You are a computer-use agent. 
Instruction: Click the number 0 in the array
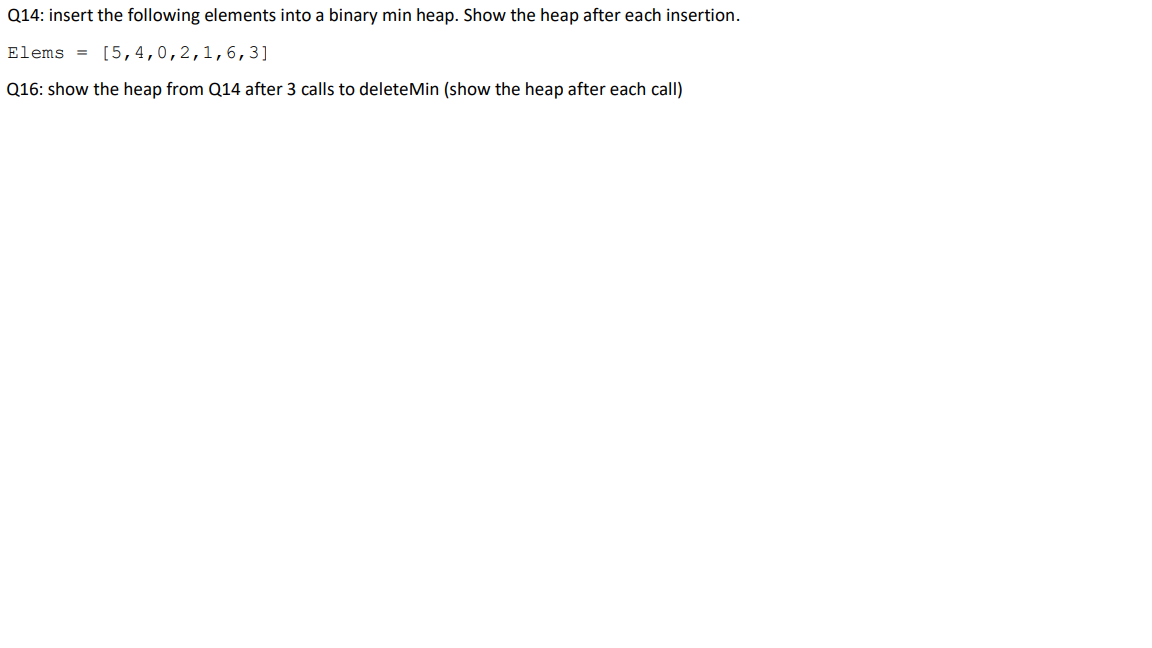(x=162, y=53)
